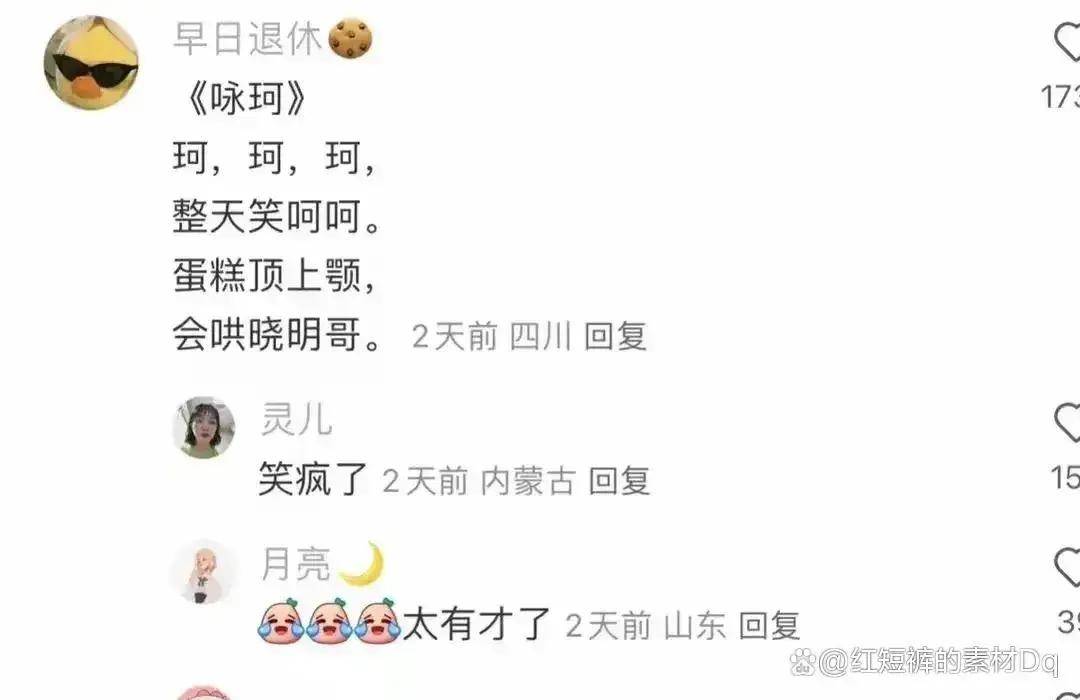
Task: Reply to 月亮's 太有才了 comment
Action: (769, 625)
